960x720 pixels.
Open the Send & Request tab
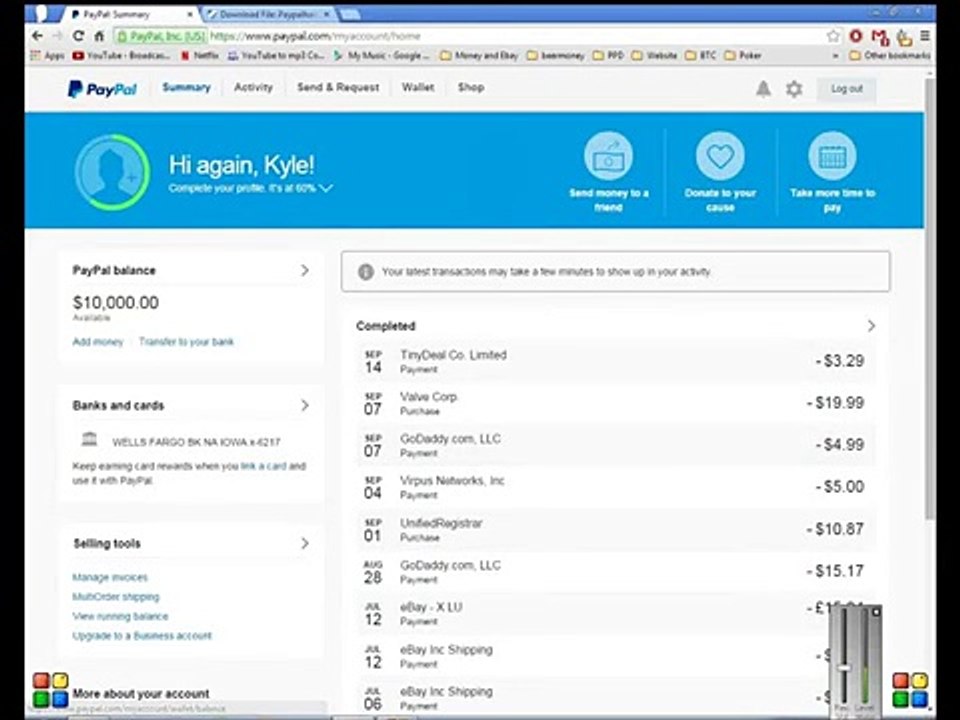pos(338,87)
